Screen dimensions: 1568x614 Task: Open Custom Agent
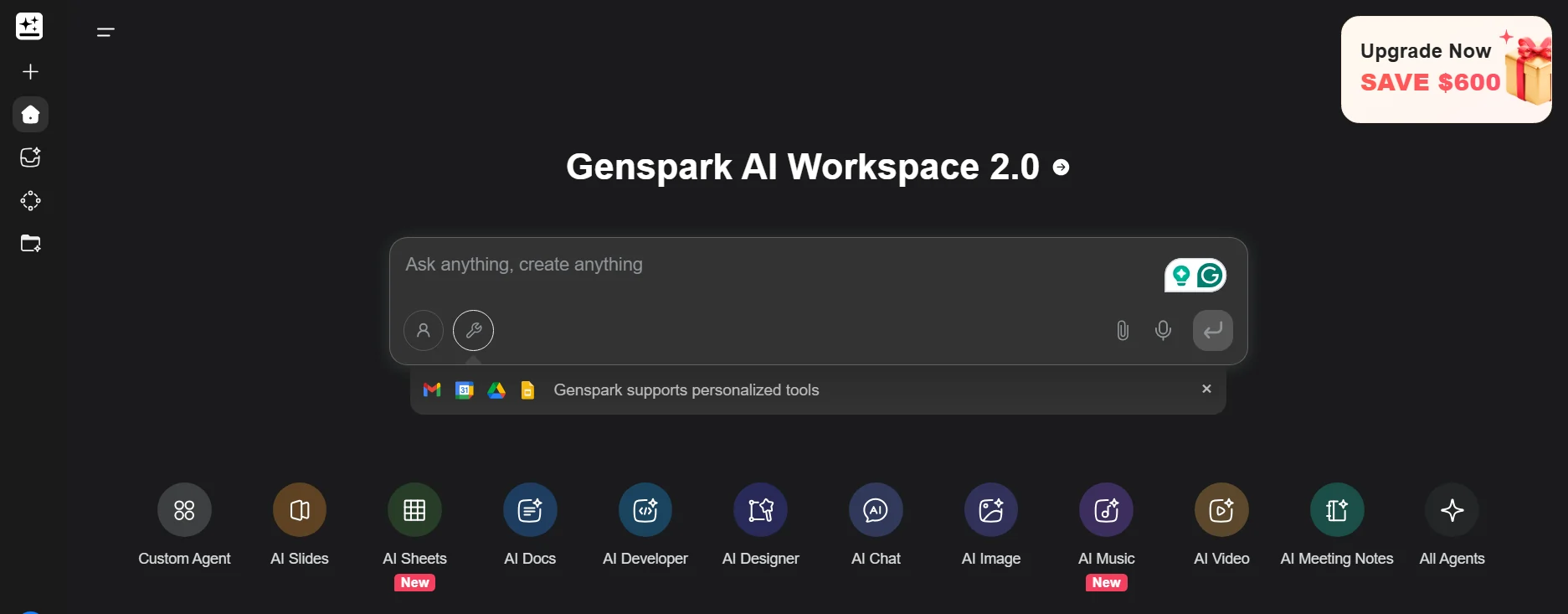click(184, 525)
